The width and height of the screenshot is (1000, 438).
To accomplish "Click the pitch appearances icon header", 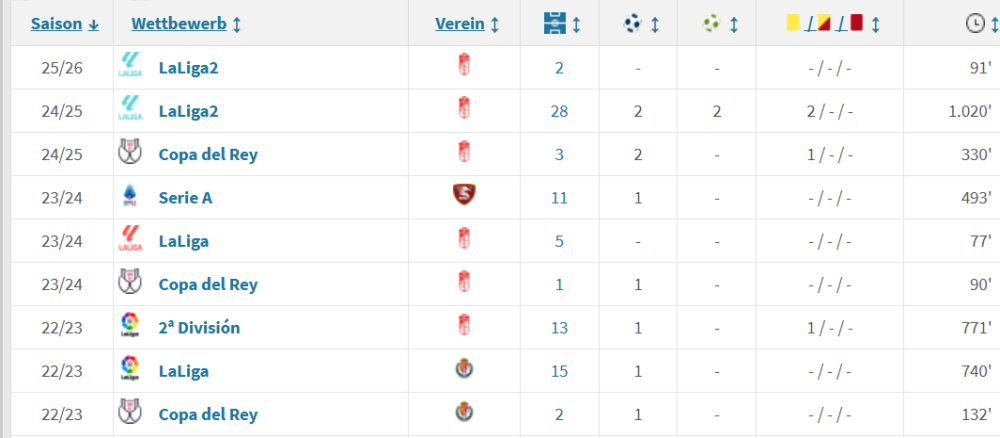I will point(554,23).
